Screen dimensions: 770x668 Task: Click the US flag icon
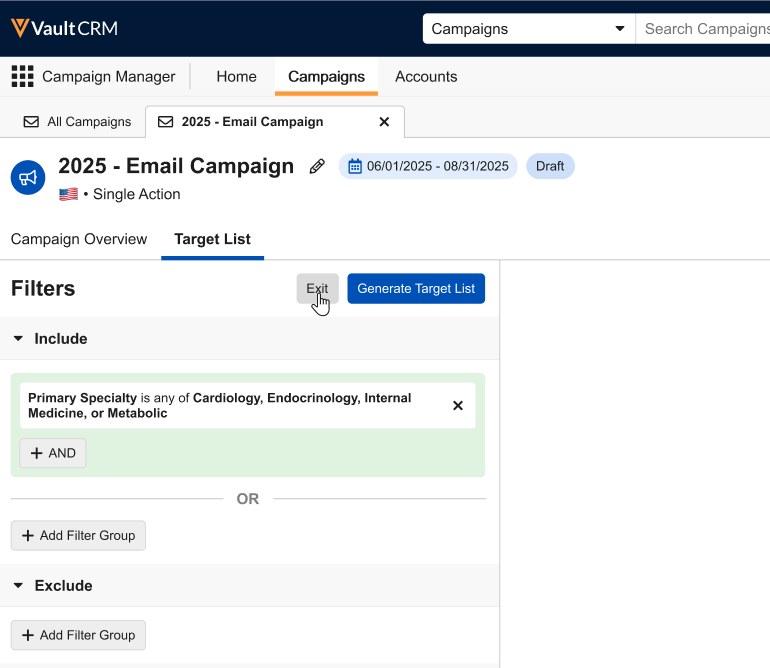(x=68, y=195)
